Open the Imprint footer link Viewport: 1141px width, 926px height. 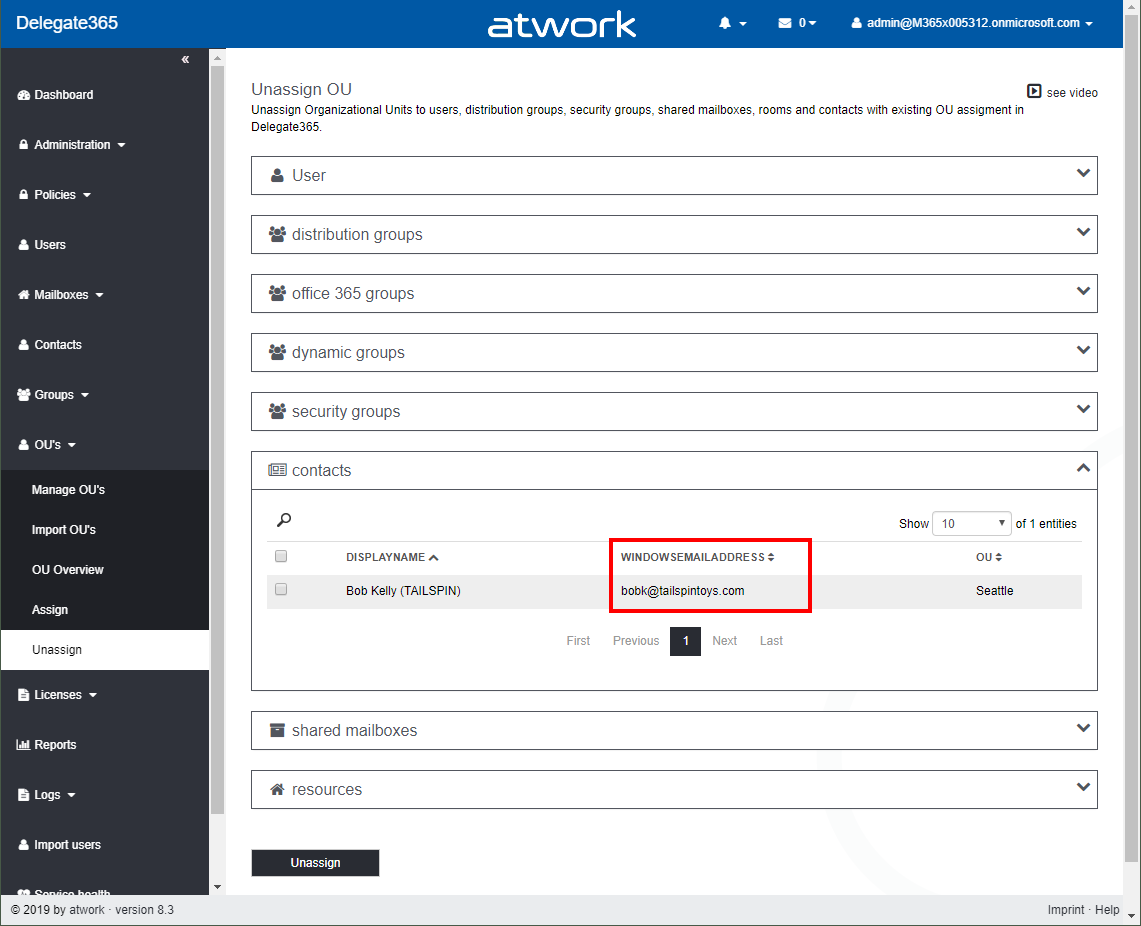point(1065,910)
